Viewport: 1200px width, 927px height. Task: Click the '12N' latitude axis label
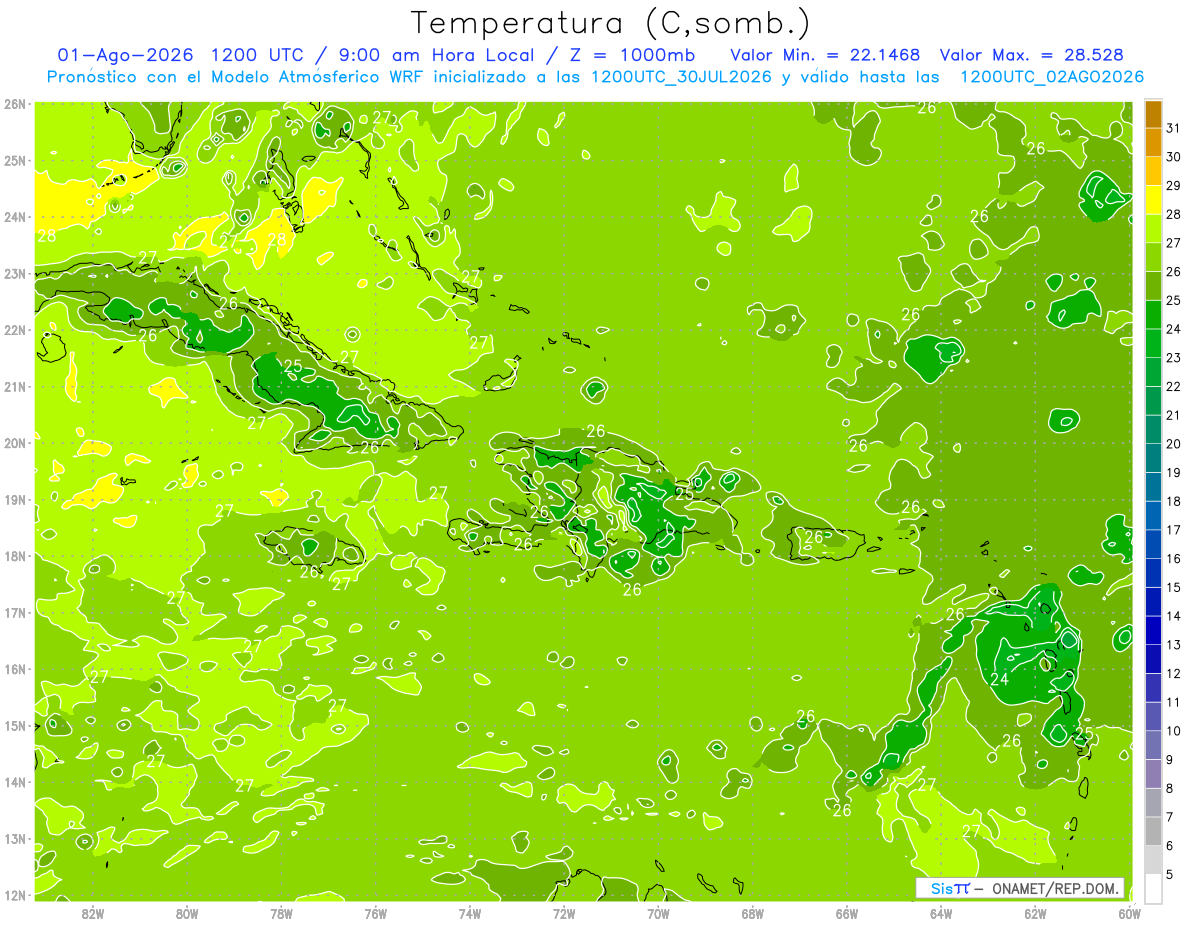click(x=15, y=894)
